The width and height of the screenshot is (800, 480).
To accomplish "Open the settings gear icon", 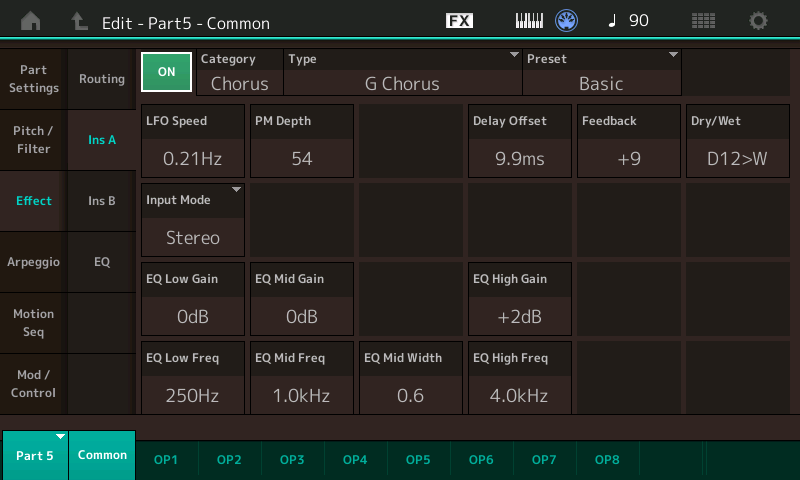I will tap(759, 21).
